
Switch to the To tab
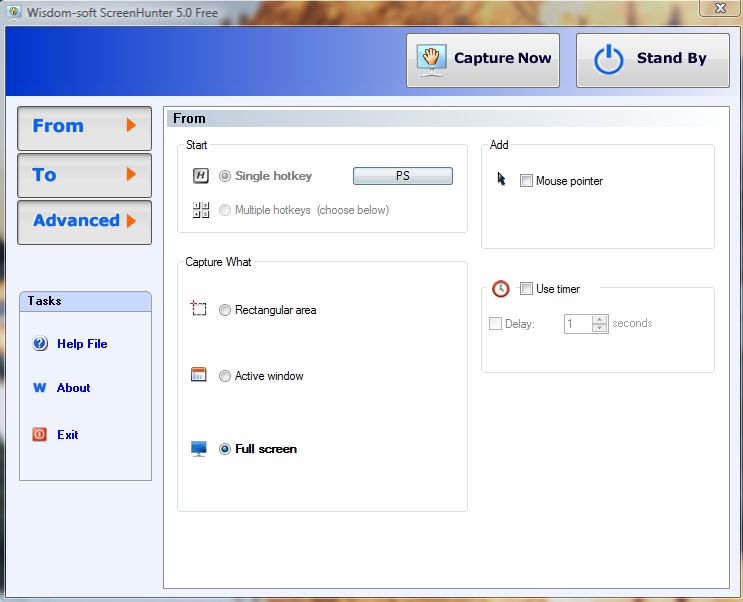coord(84,175)
